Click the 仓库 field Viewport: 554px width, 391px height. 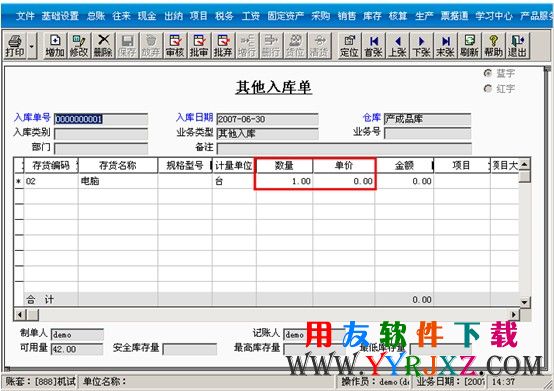[x=428, y=119]
